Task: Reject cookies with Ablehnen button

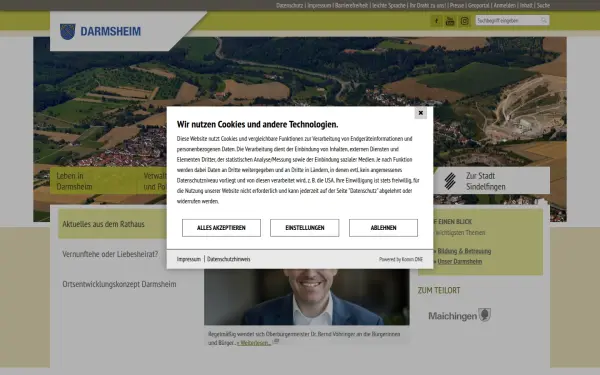Action: 383,228
